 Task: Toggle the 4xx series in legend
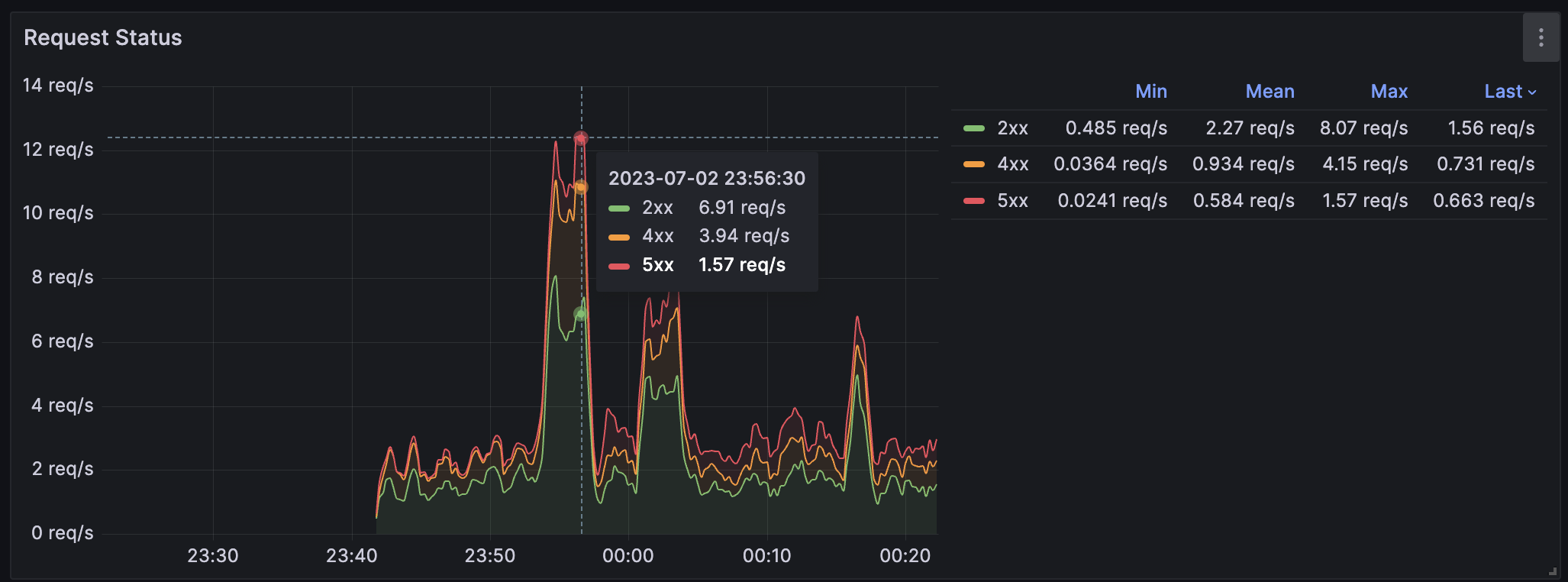pyautogui.click(x=1013, y=164)
